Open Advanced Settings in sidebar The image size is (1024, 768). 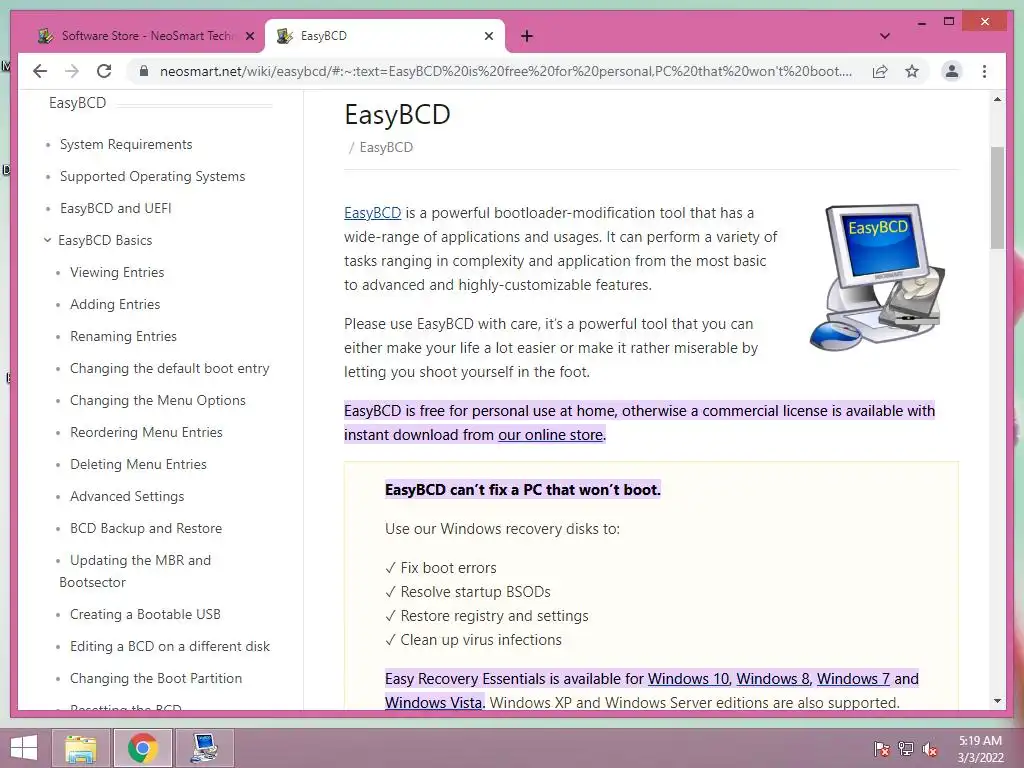[127, 496]
